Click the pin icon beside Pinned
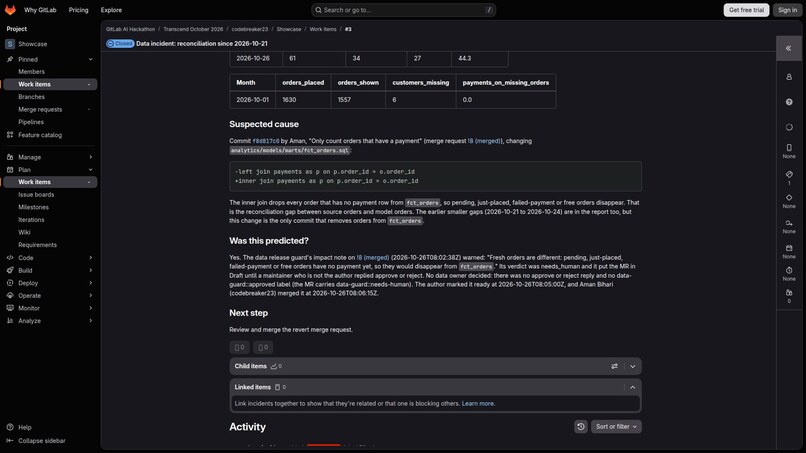This screenshot has width=806, height=453. pyautogui.click(x=10, y=59)
